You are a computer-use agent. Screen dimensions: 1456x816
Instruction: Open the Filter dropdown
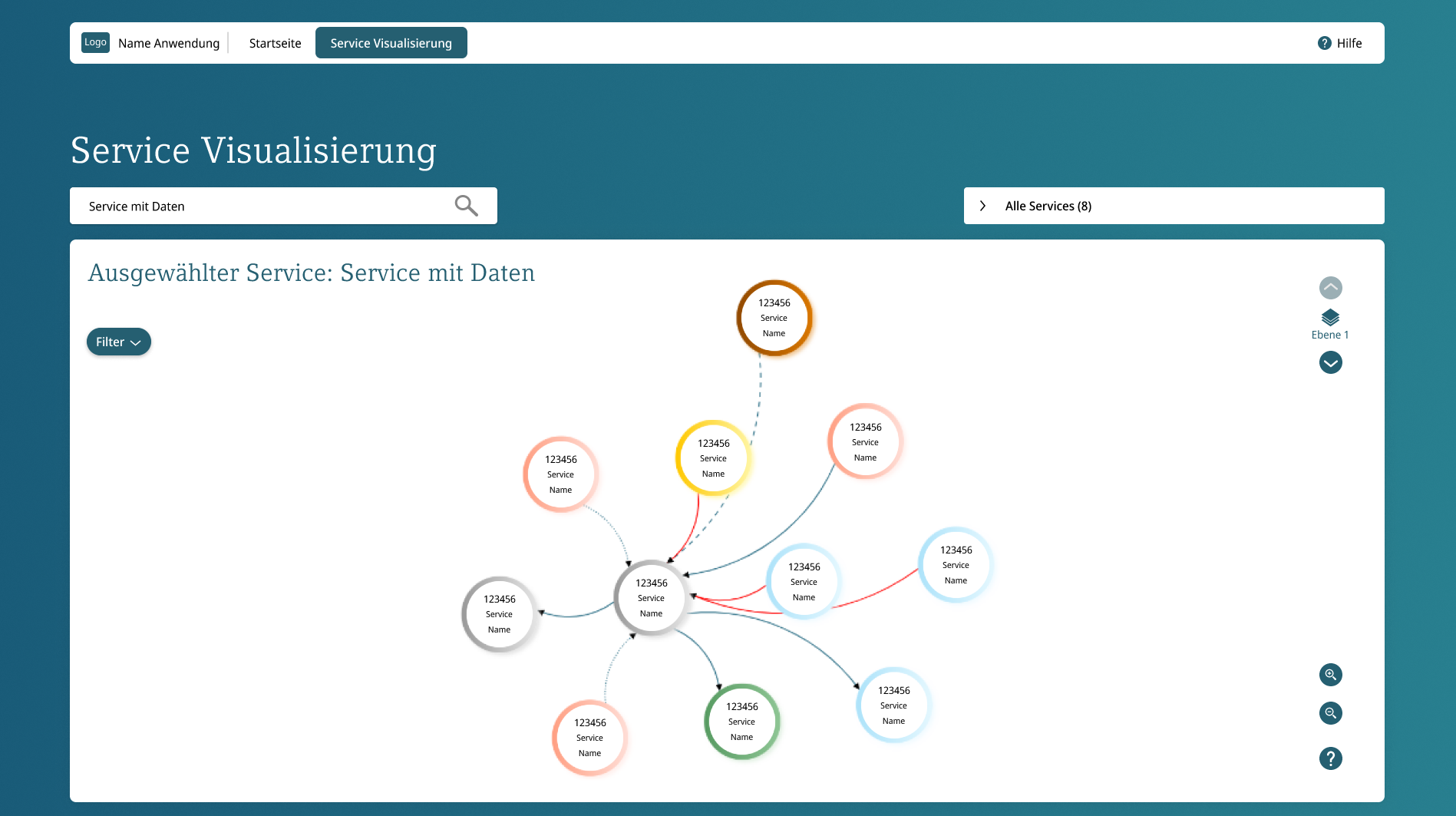pos(118,342)
